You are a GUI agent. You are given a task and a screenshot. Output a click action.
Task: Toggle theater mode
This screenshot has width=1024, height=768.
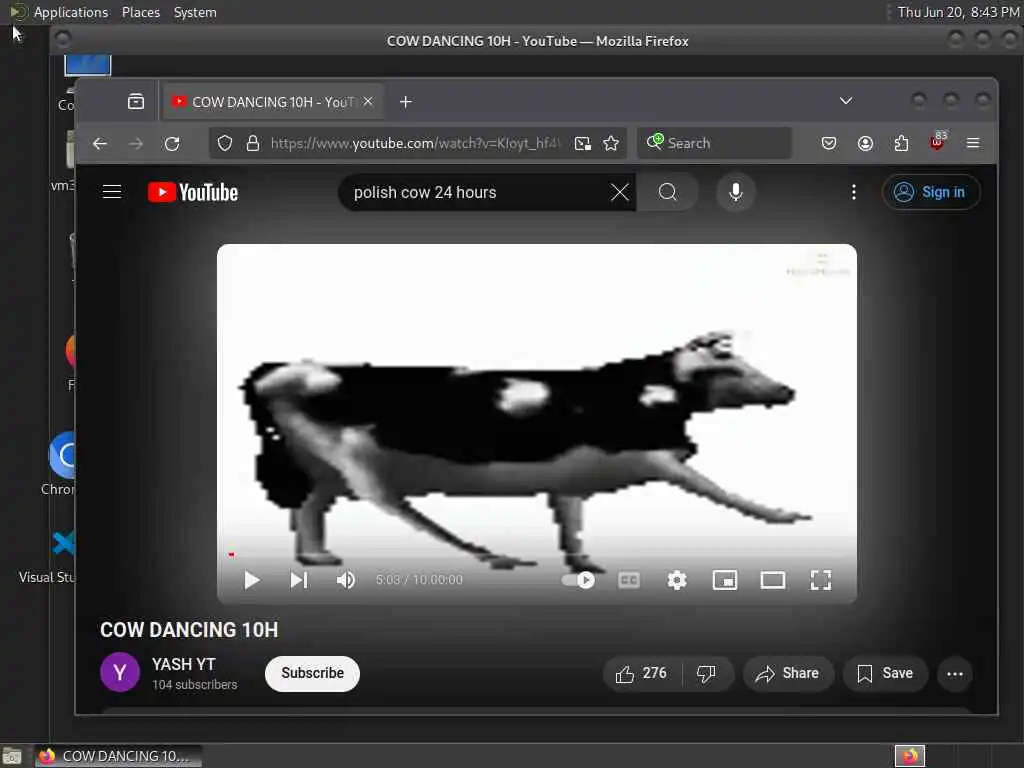[773, 580]
